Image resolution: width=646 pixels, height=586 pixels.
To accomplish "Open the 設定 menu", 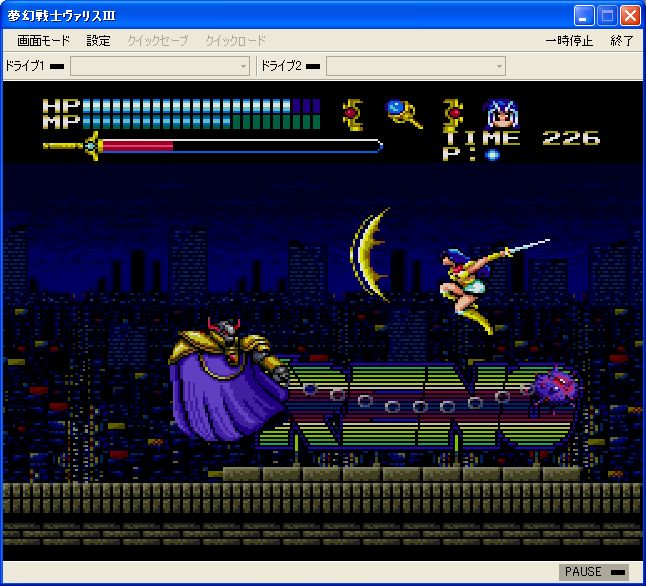I will (98, 41).
